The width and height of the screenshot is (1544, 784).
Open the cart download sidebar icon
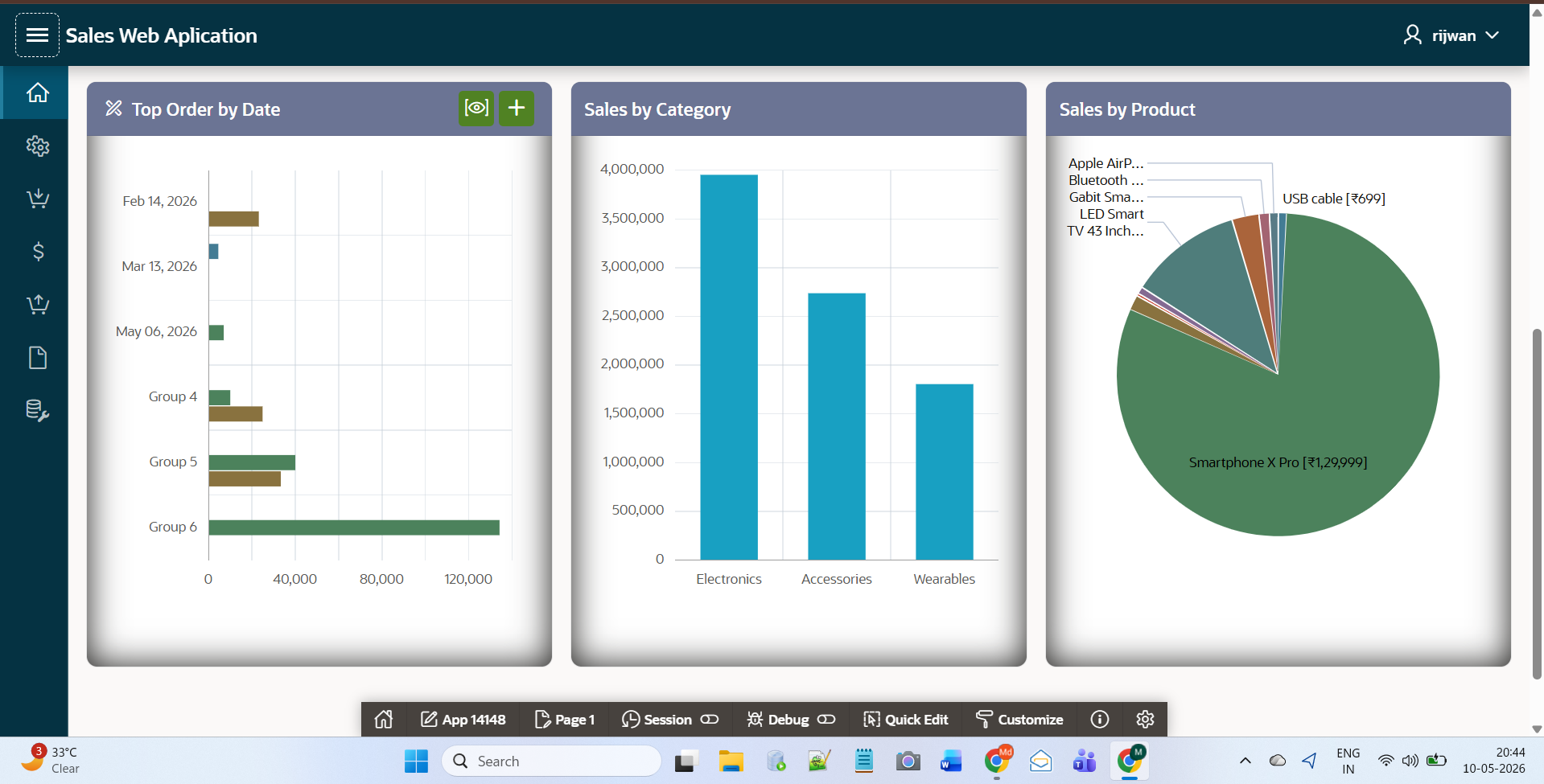[38, 199]
